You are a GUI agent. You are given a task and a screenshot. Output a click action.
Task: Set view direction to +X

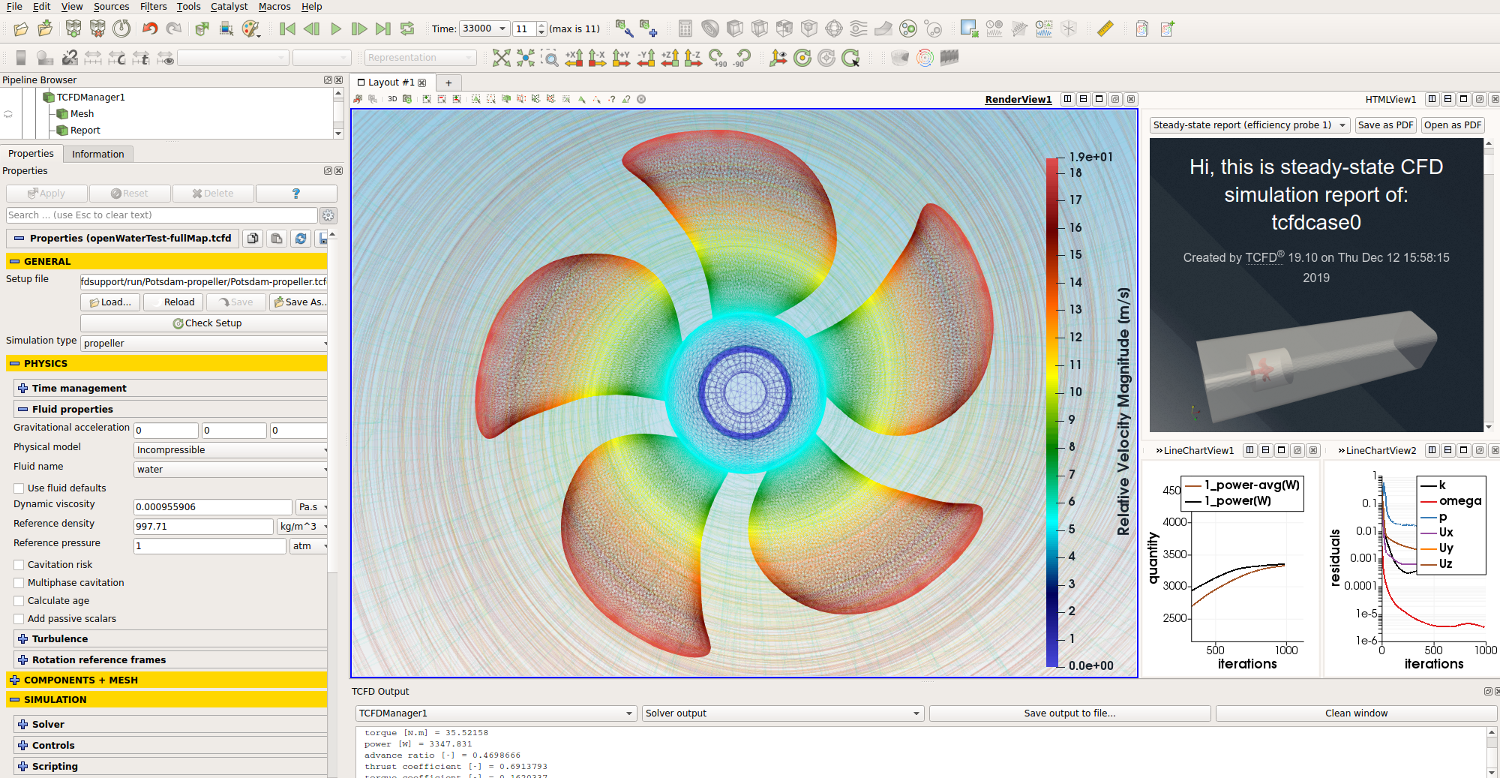[x=574, y=58]
